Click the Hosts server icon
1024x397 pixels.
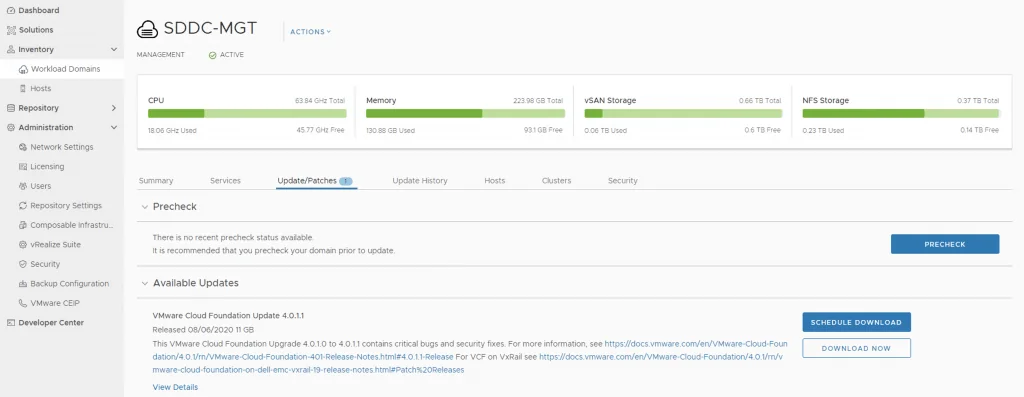point(24,89)
